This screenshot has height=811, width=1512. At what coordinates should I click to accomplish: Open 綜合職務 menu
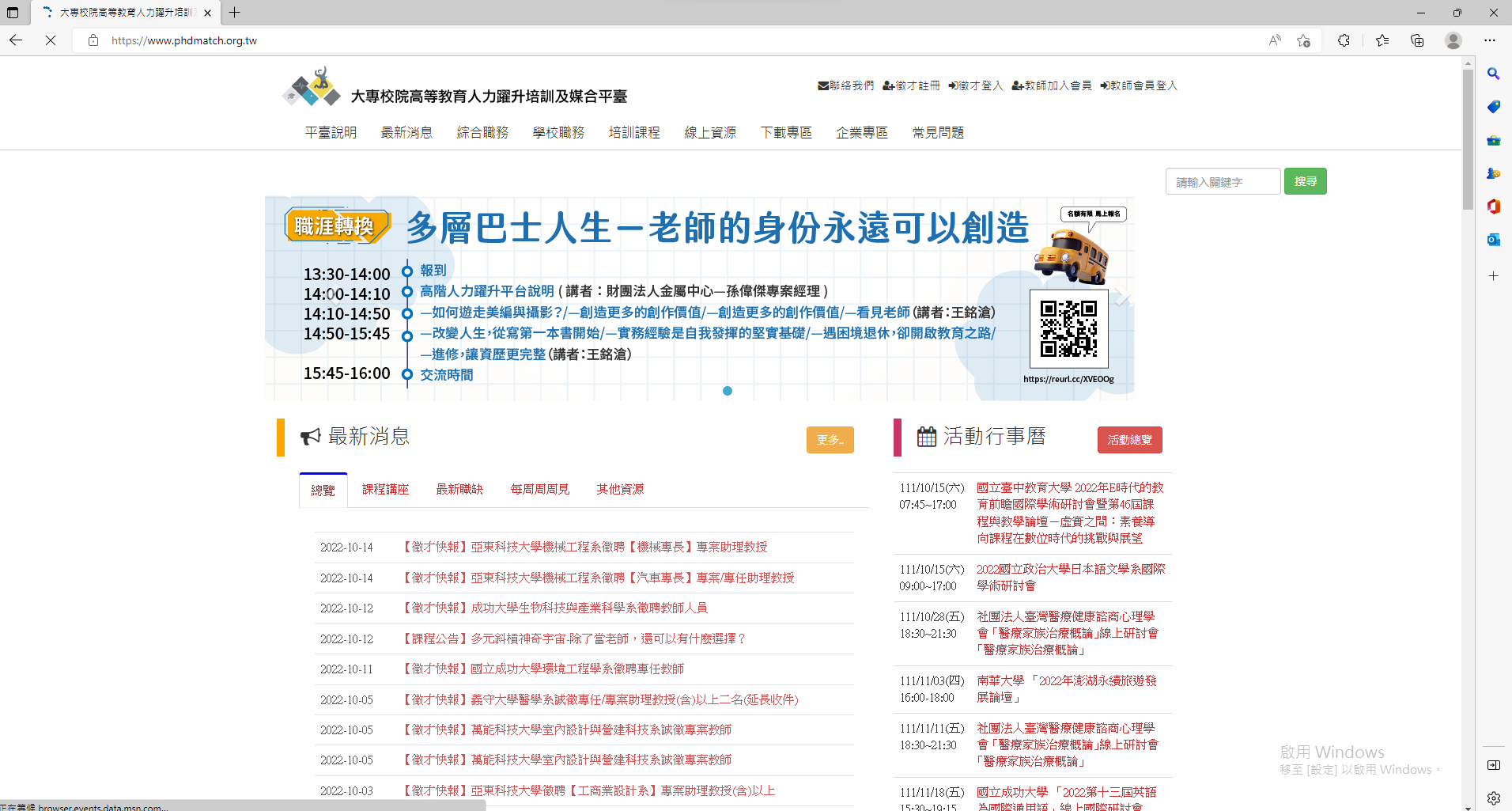[x=482, y=132]
